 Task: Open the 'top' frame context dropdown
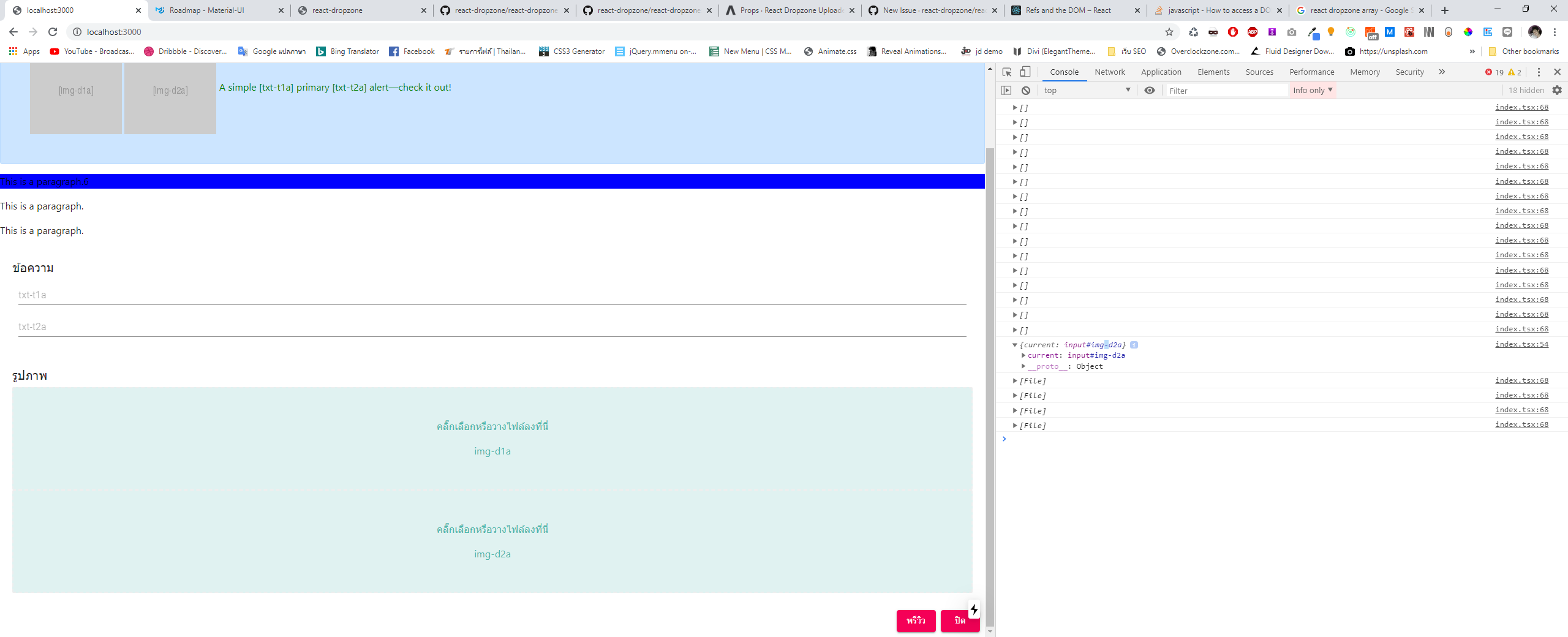[1087, 90]
